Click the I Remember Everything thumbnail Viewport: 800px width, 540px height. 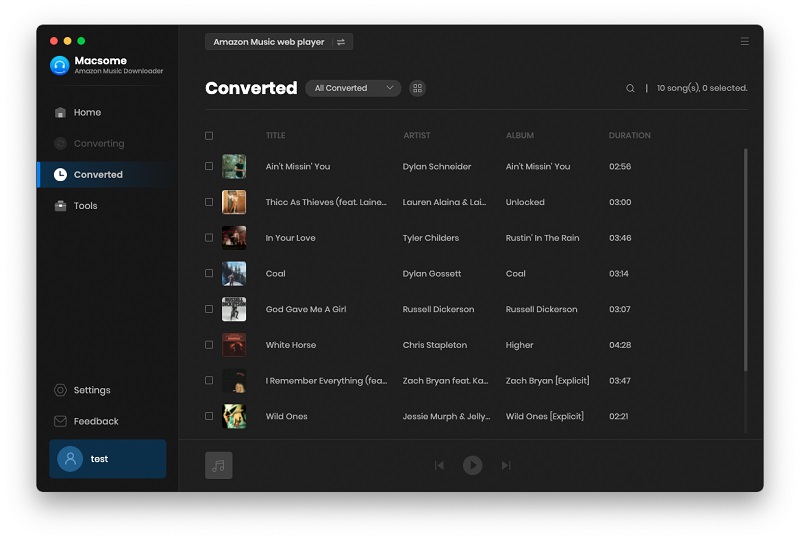pyautogui.click(x=234, y=381)
